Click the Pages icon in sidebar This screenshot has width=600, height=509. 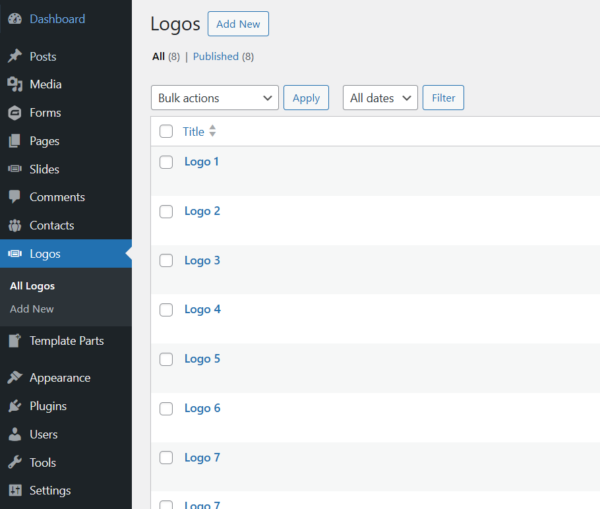[15, 141]
